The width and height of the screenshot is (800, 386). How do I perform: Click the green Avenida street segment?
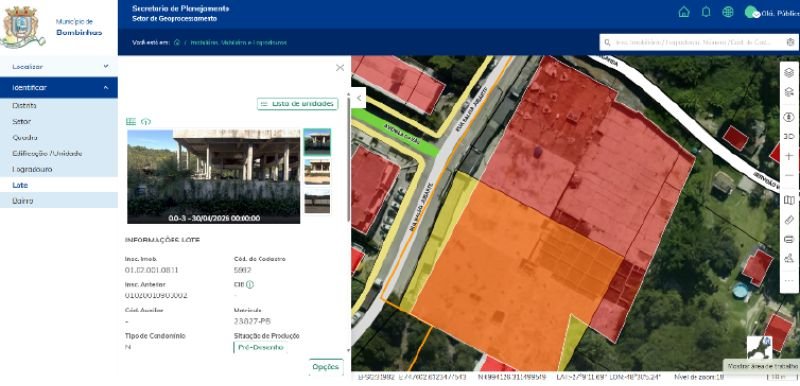click(394, 130)
